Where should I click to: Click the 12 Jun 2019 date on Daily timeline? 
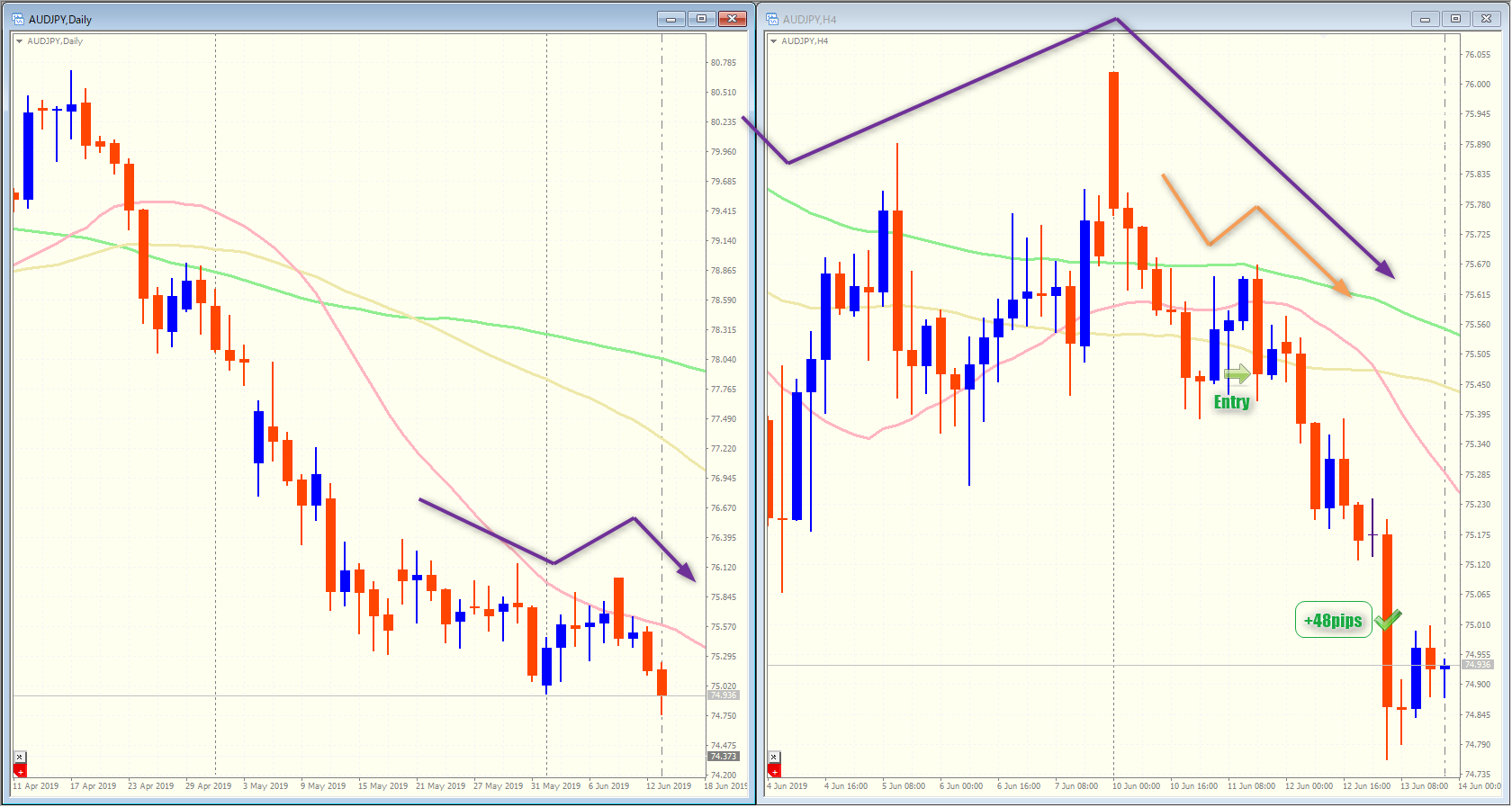pos(669,786)
